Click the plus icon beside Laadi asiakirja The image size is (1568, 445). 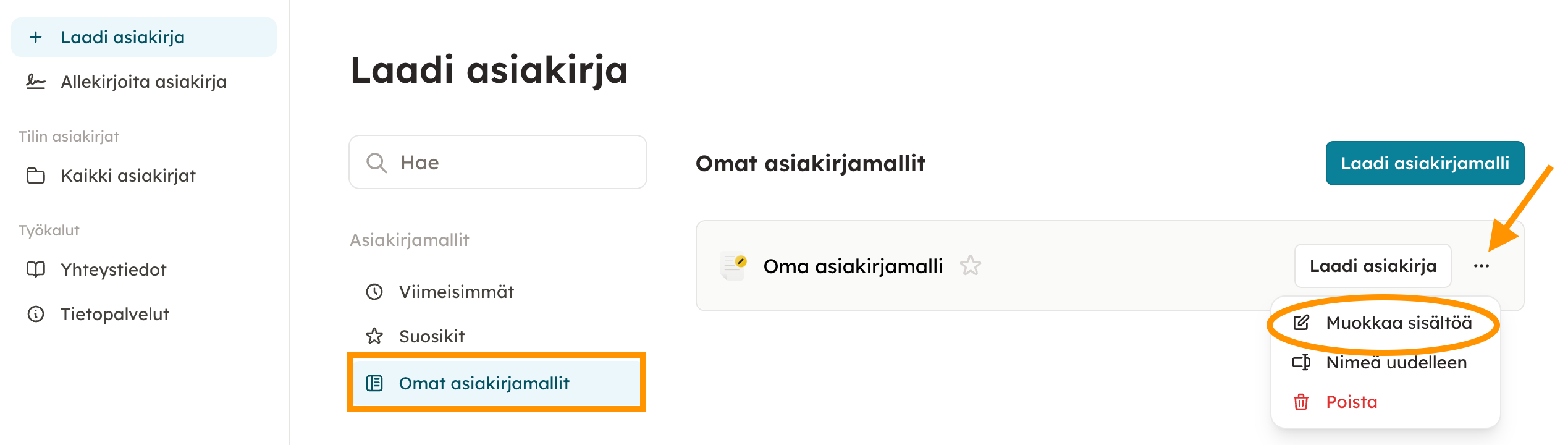(x=36, y=37)
